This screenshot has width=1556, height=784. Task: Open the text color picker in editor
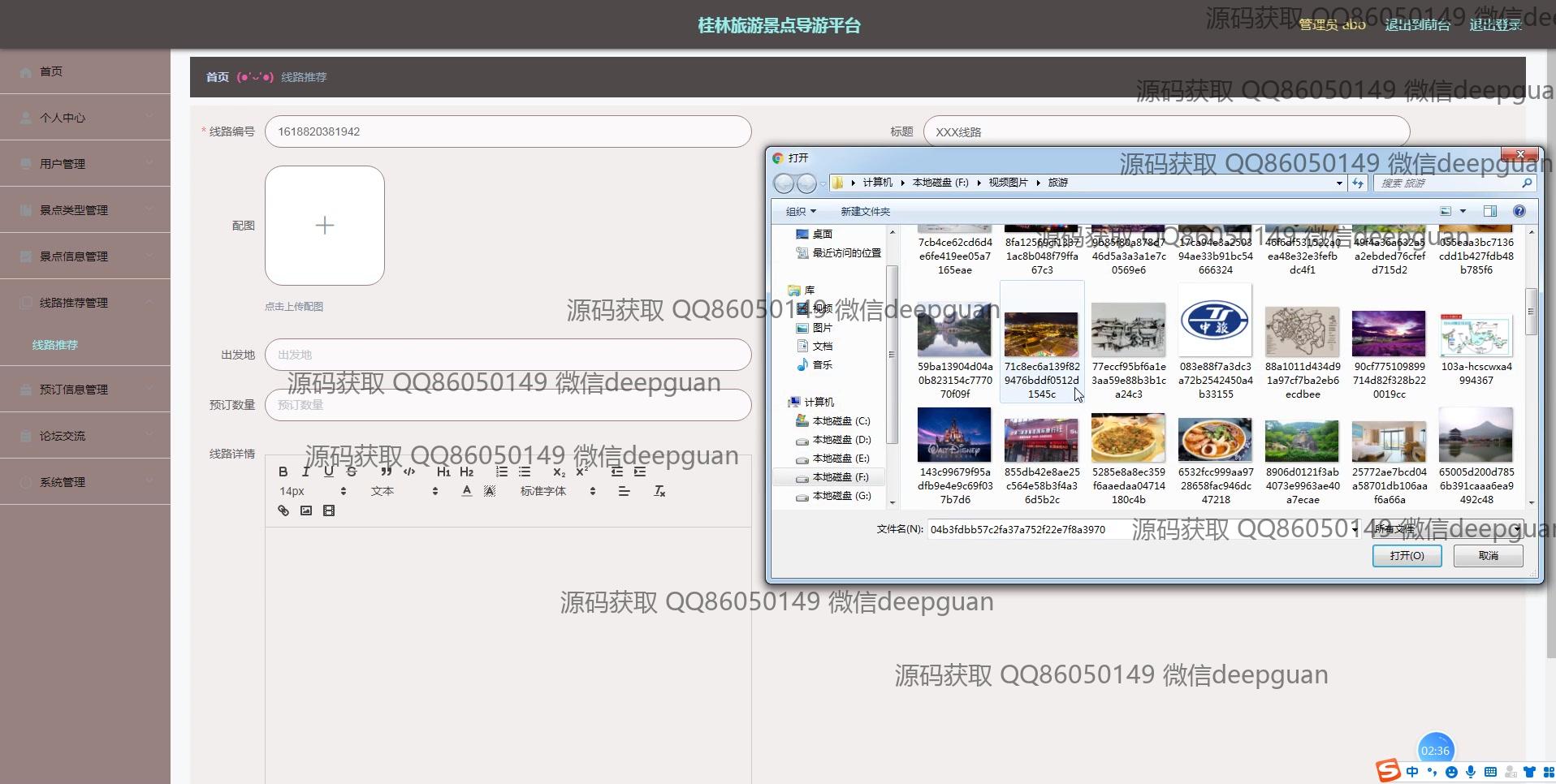[x=466, y=491]
